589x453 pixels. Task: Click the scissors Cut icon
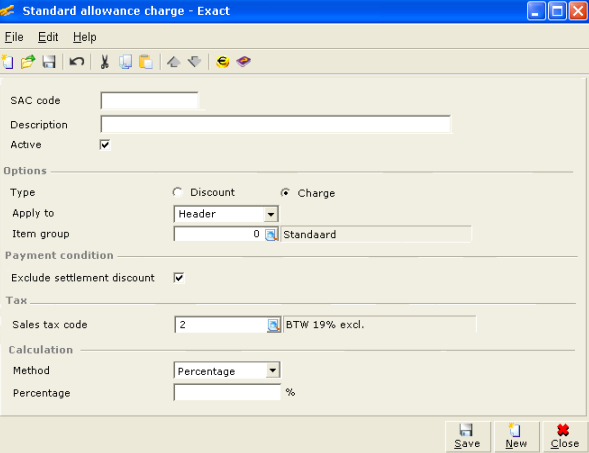coord(104,62)
